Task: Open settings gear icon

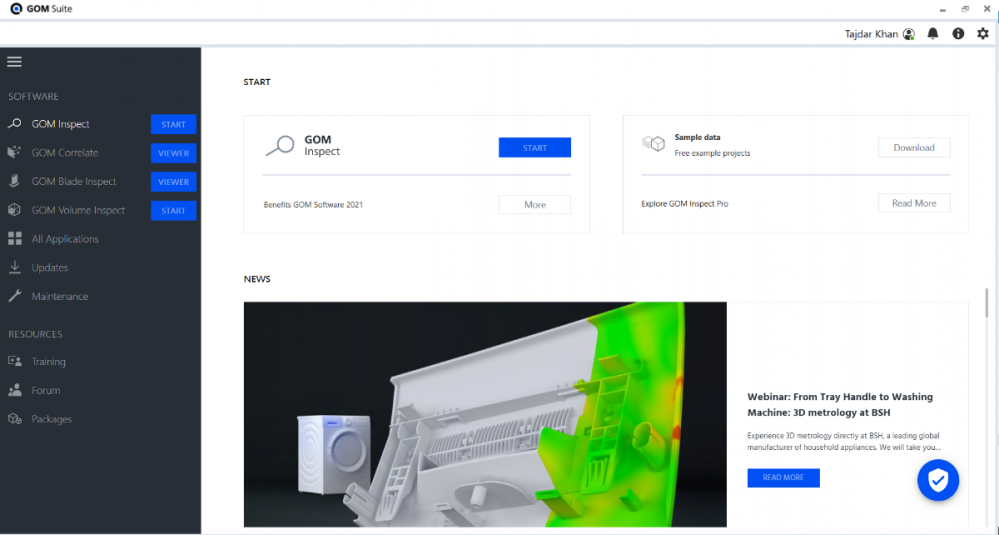Action: (982, 34)
